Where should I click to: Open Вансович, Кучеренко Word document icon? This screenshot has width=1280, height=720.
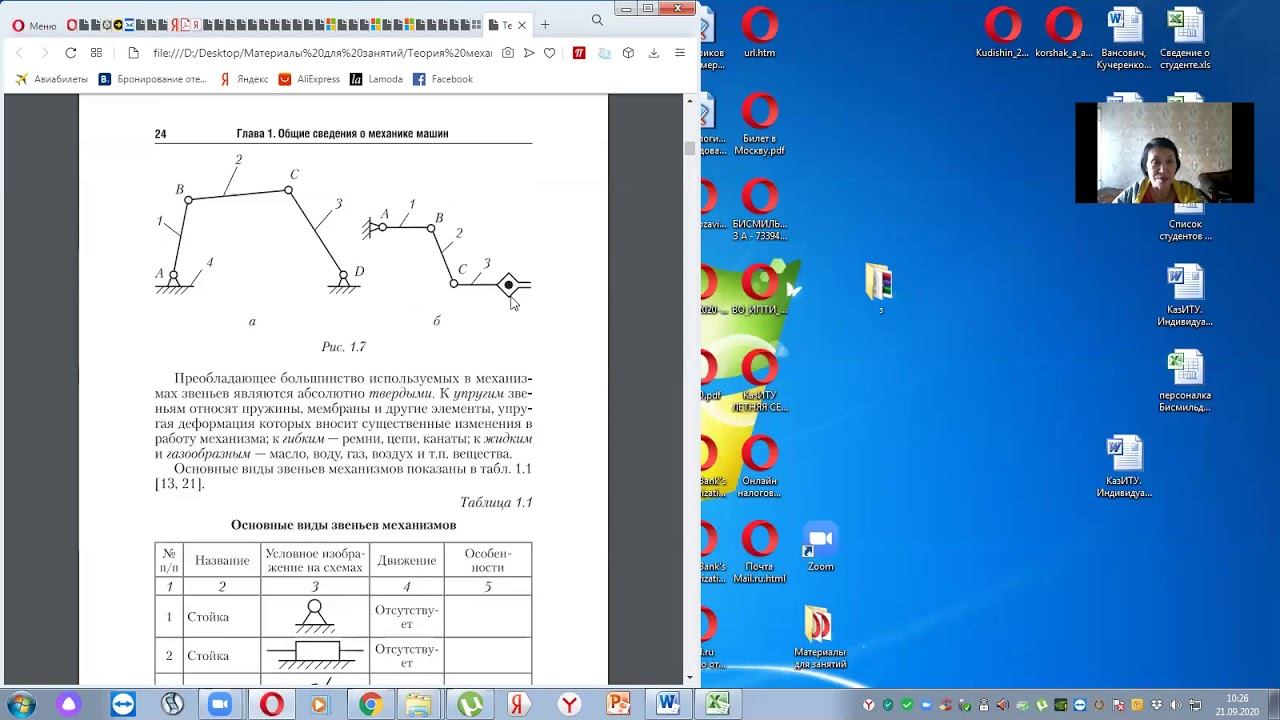[1124, 39]
